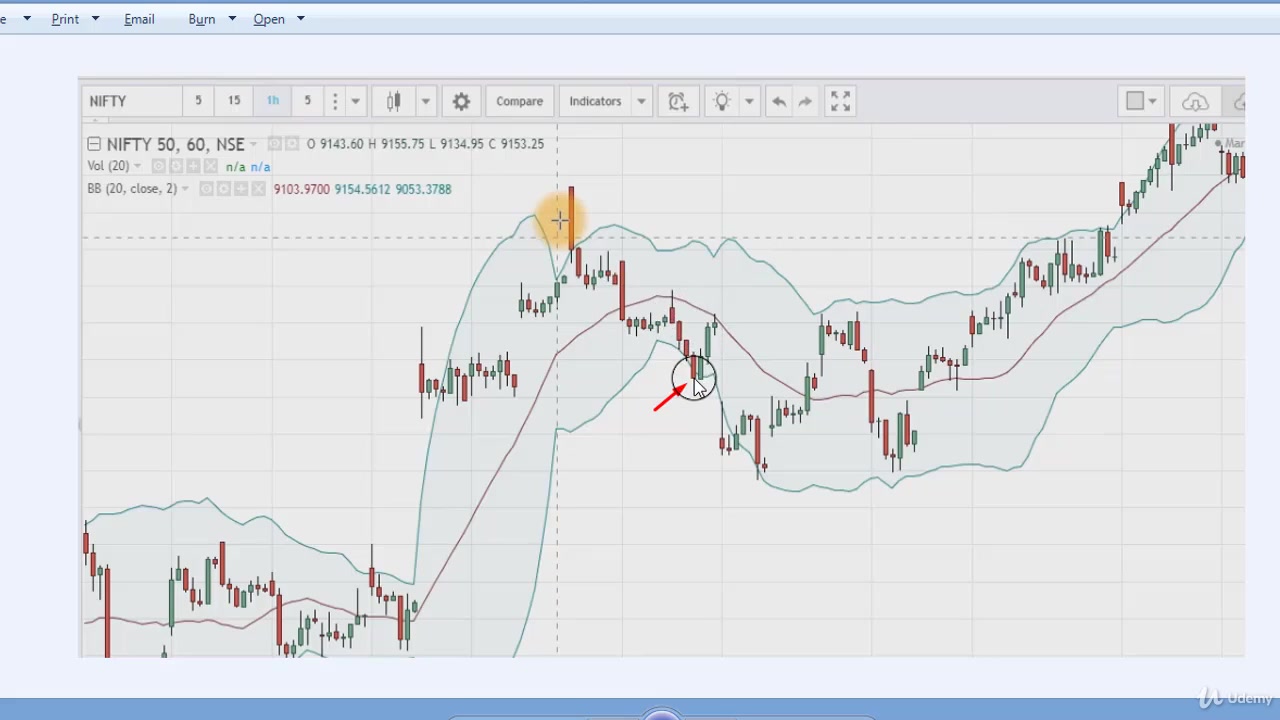Click the second small icon after the NIFTY 50 title

292,144
